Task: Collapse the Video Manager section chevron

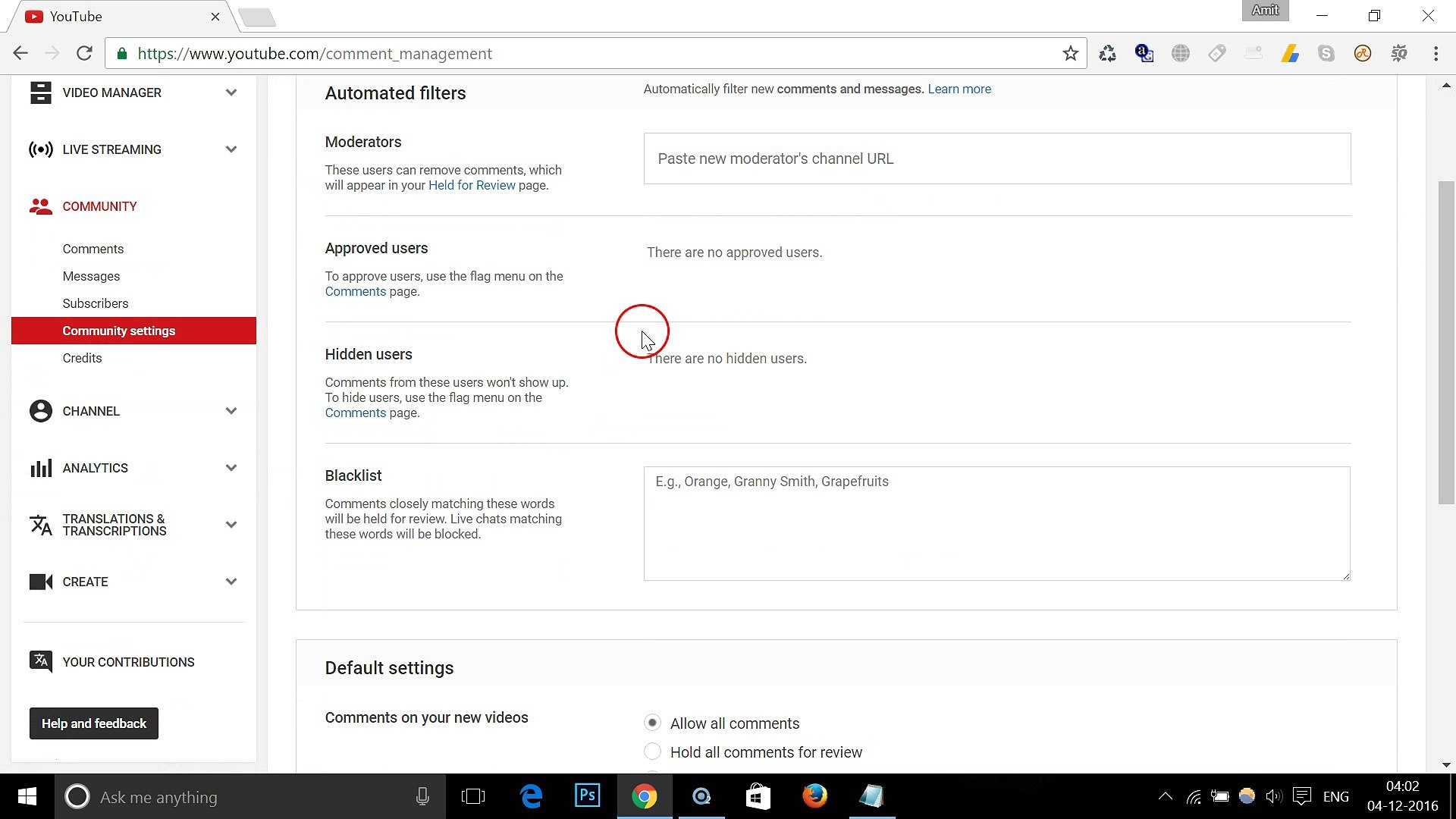Action: (x=231, y=92)
